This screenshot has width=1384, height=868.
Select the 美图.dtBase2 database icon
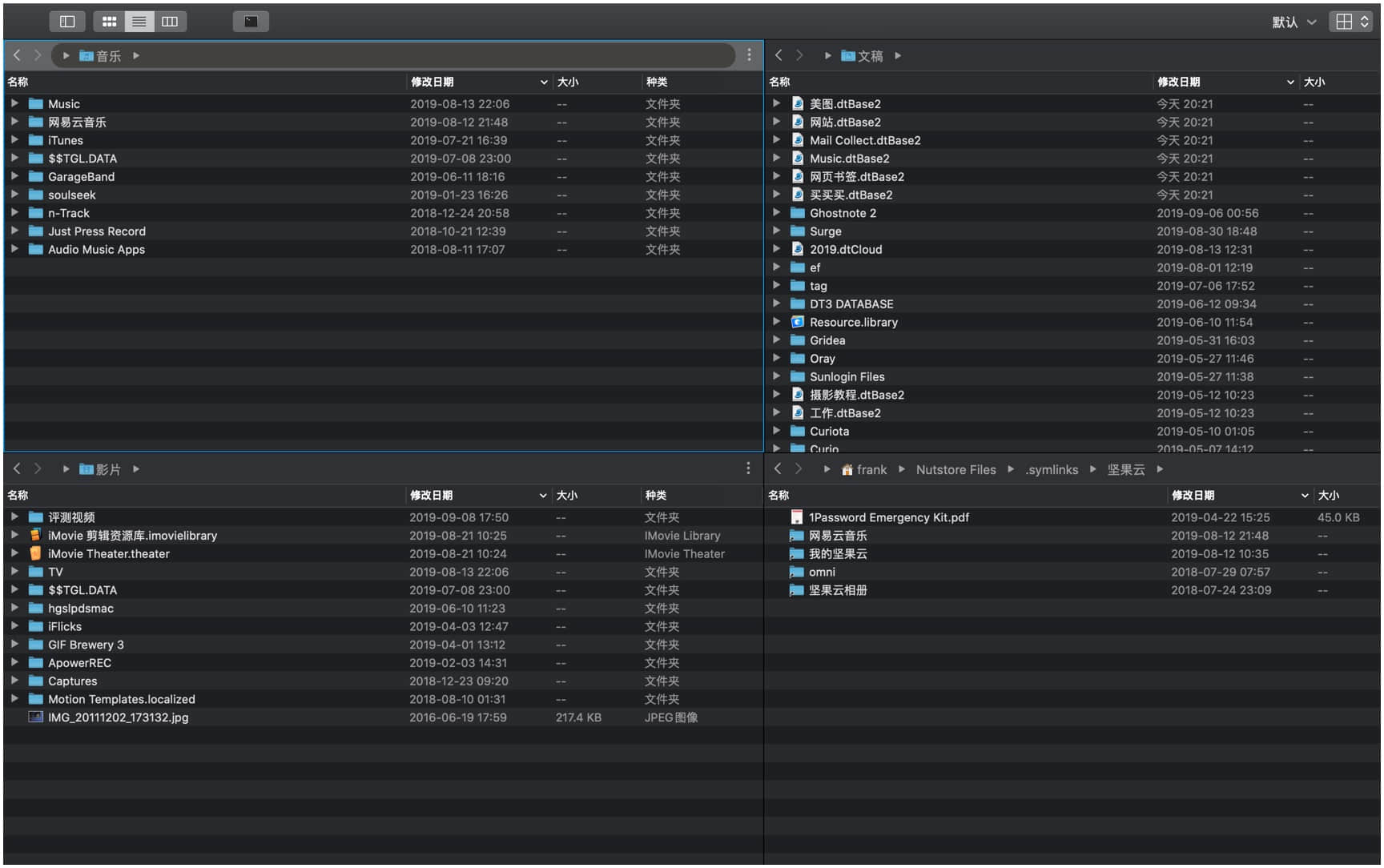798,103
